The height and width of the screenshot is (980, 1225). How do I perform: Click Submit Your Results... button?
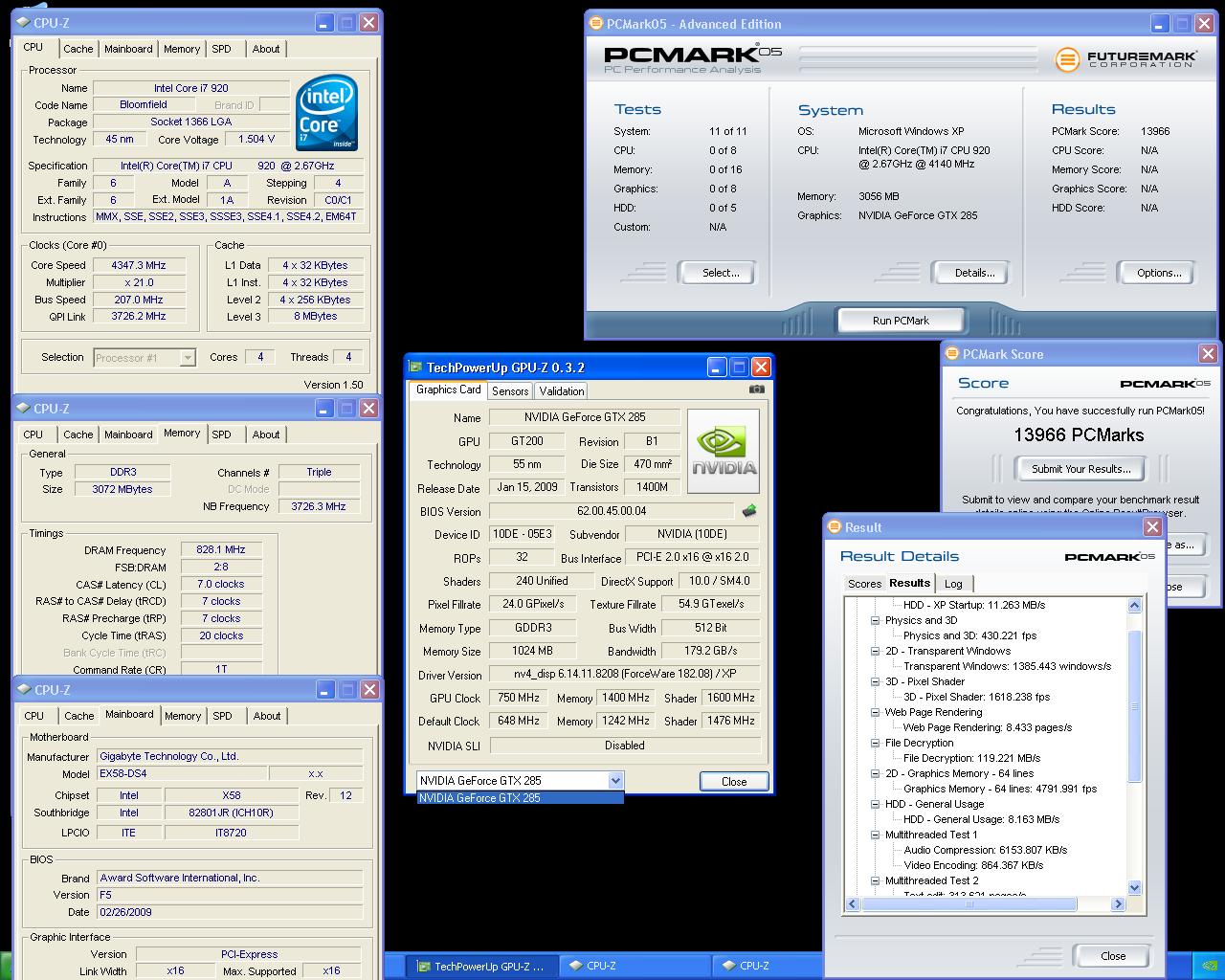[x=1081, y=469]
